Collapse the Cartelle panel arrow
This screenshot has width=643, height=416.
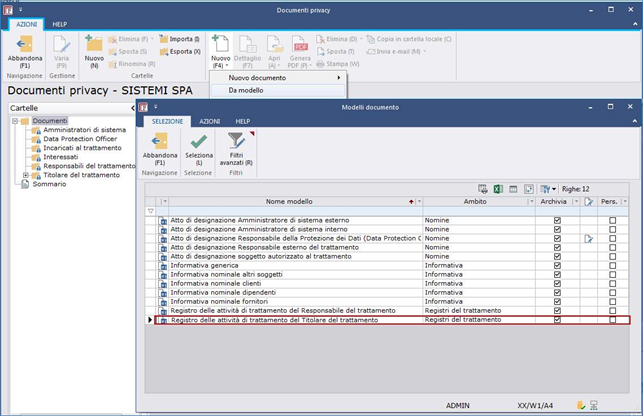point(132,108)
